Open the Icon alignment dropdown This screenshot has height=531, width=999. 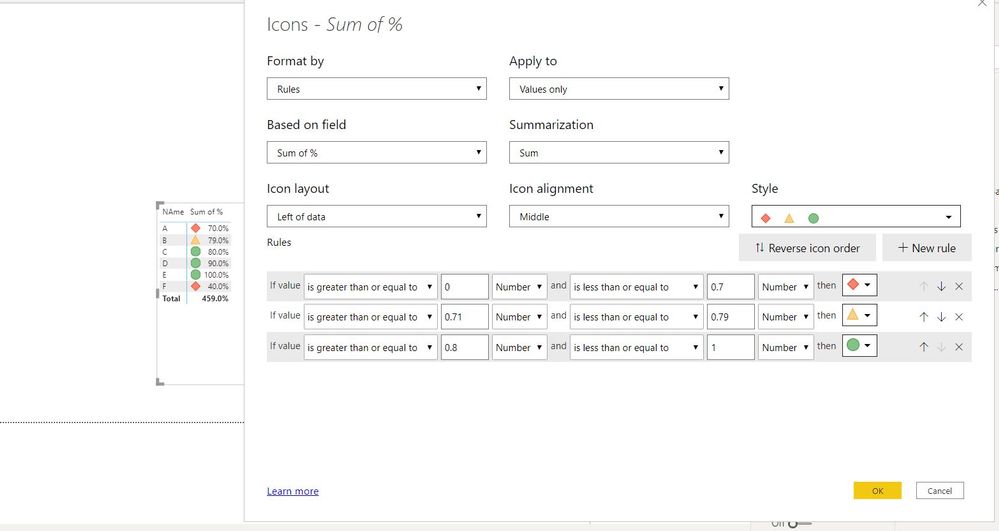click(619, 216)
